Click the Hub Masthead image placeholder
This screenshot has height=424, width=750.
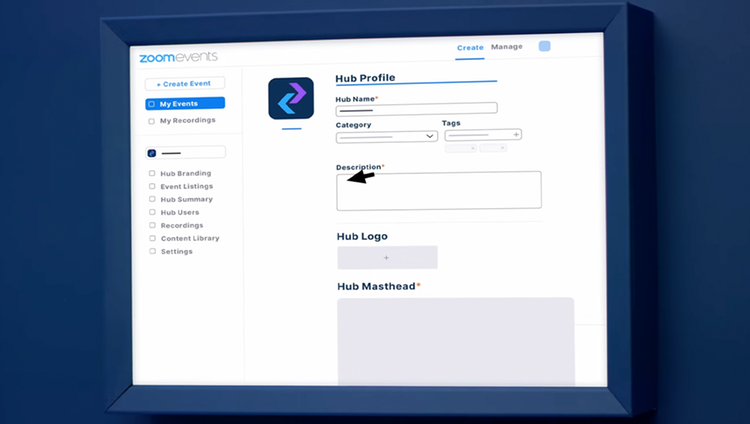pyautogui.click(x=456, y=341)
